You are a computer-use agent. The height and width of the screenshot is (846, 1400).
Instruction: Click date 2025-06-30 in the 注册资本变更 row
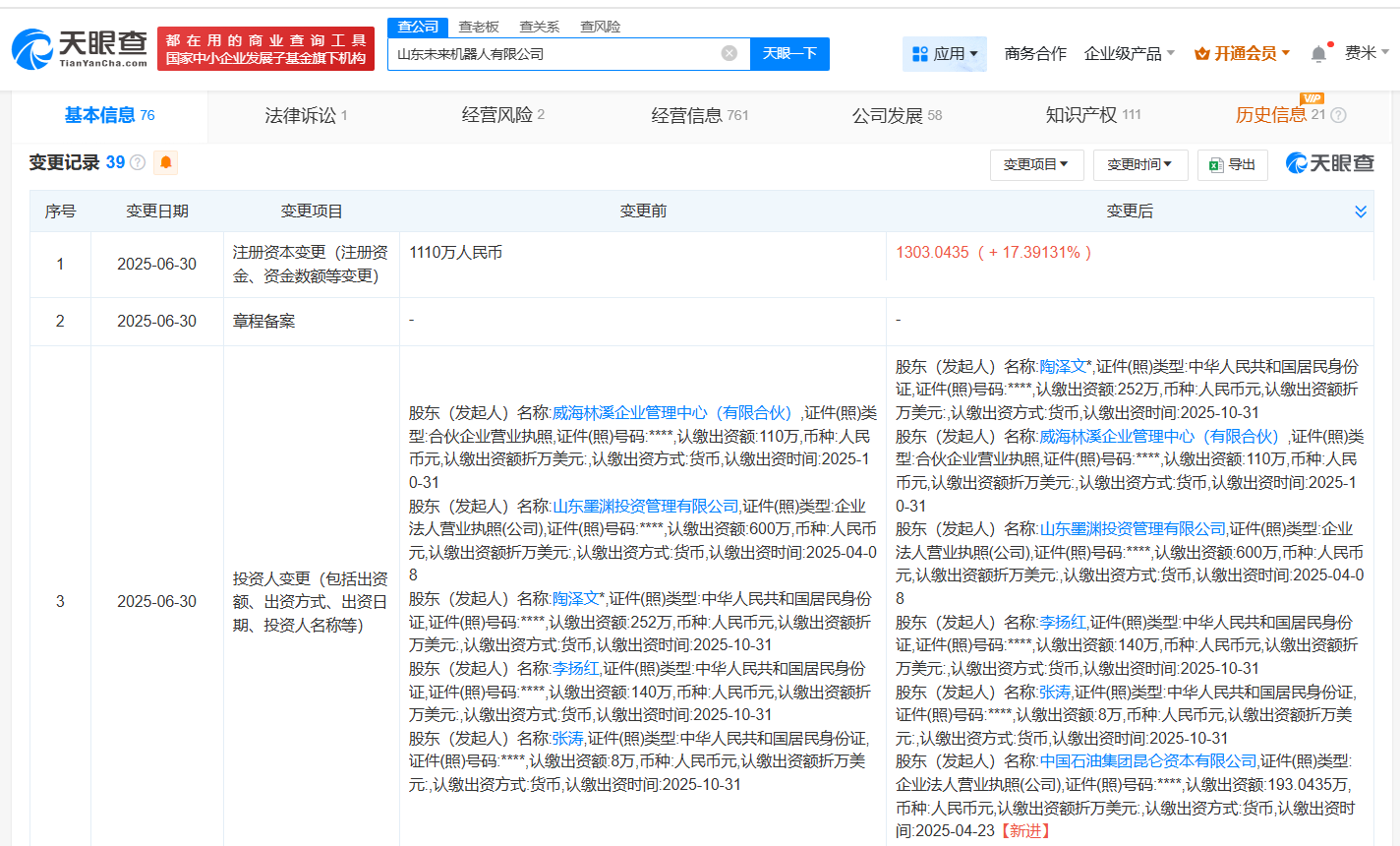157,265
